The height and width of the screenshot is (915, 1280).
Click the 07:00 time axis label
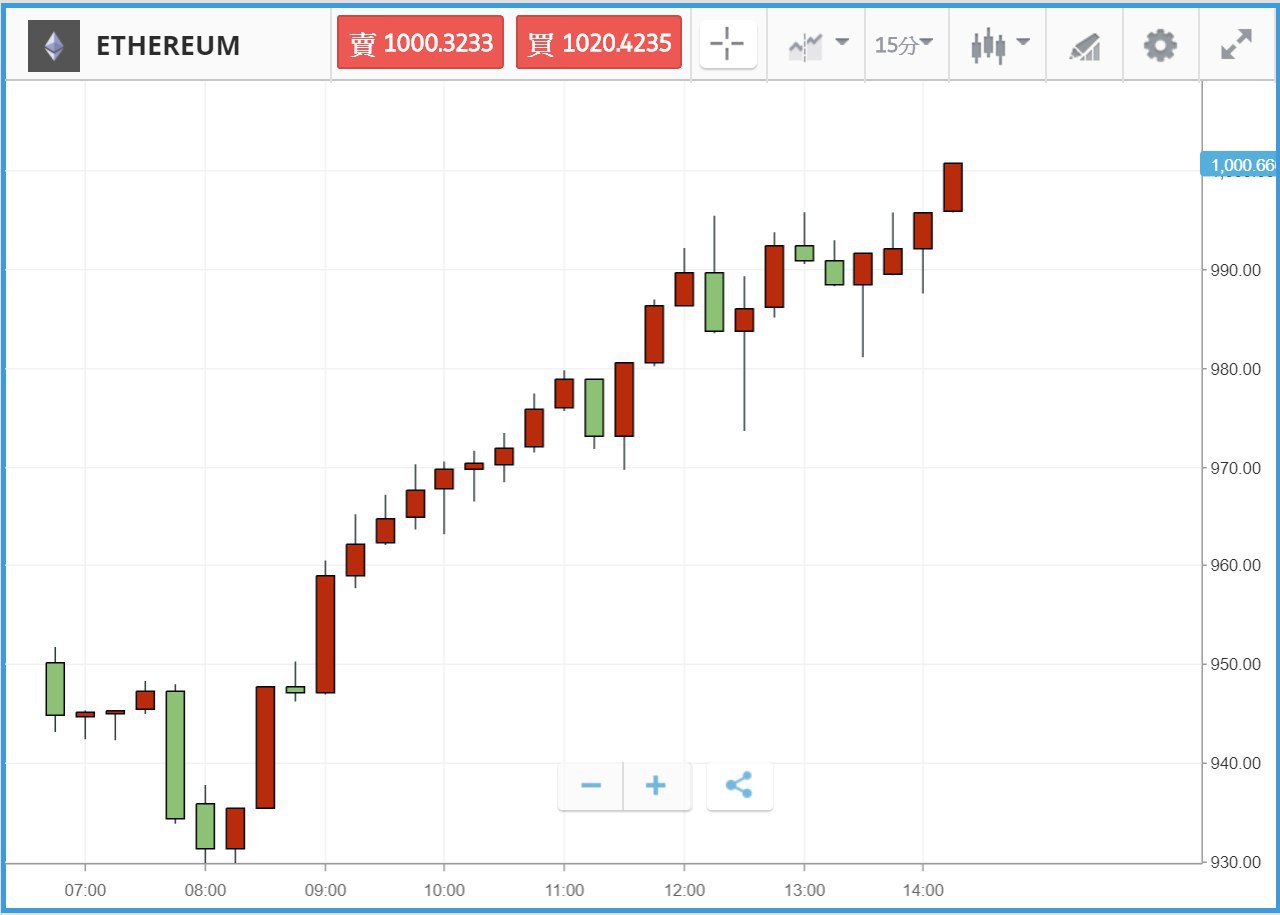coord(85,889)
